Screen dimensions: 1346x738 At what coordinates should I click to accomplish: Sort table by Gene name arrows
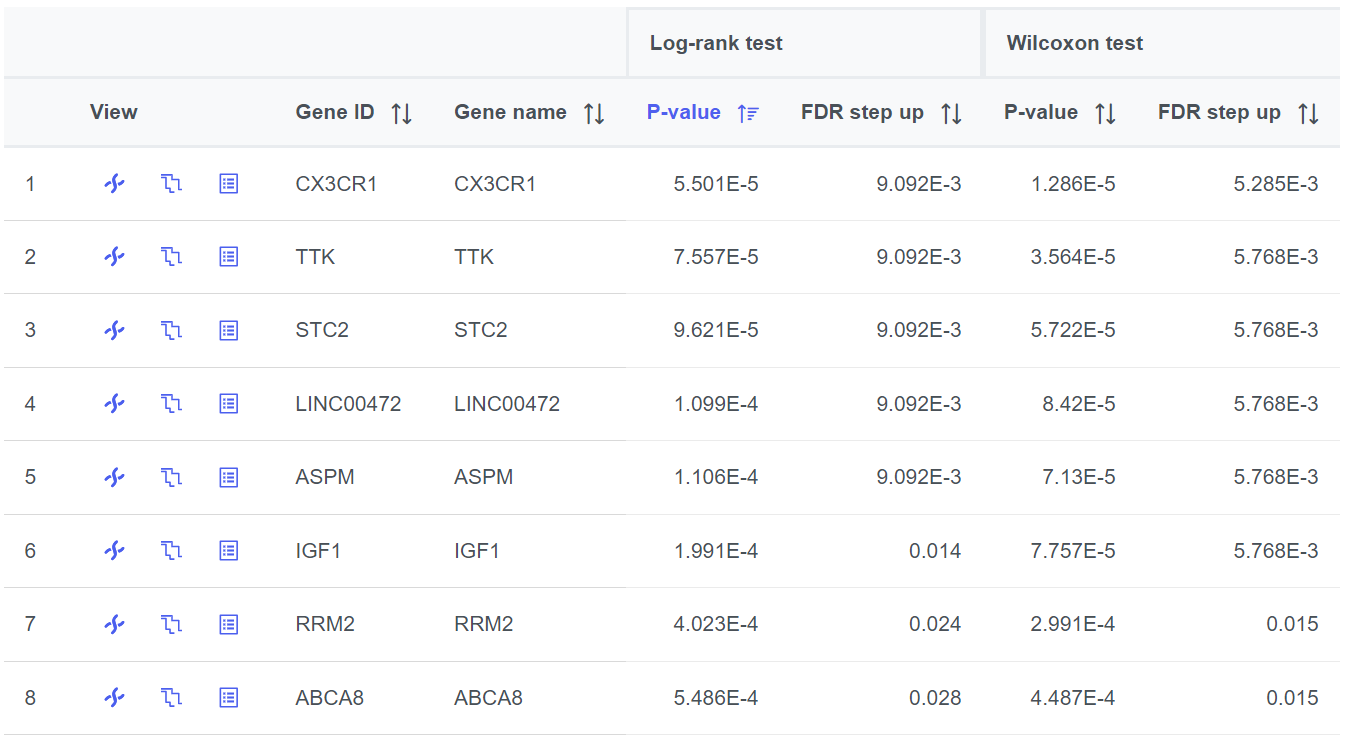594,113
